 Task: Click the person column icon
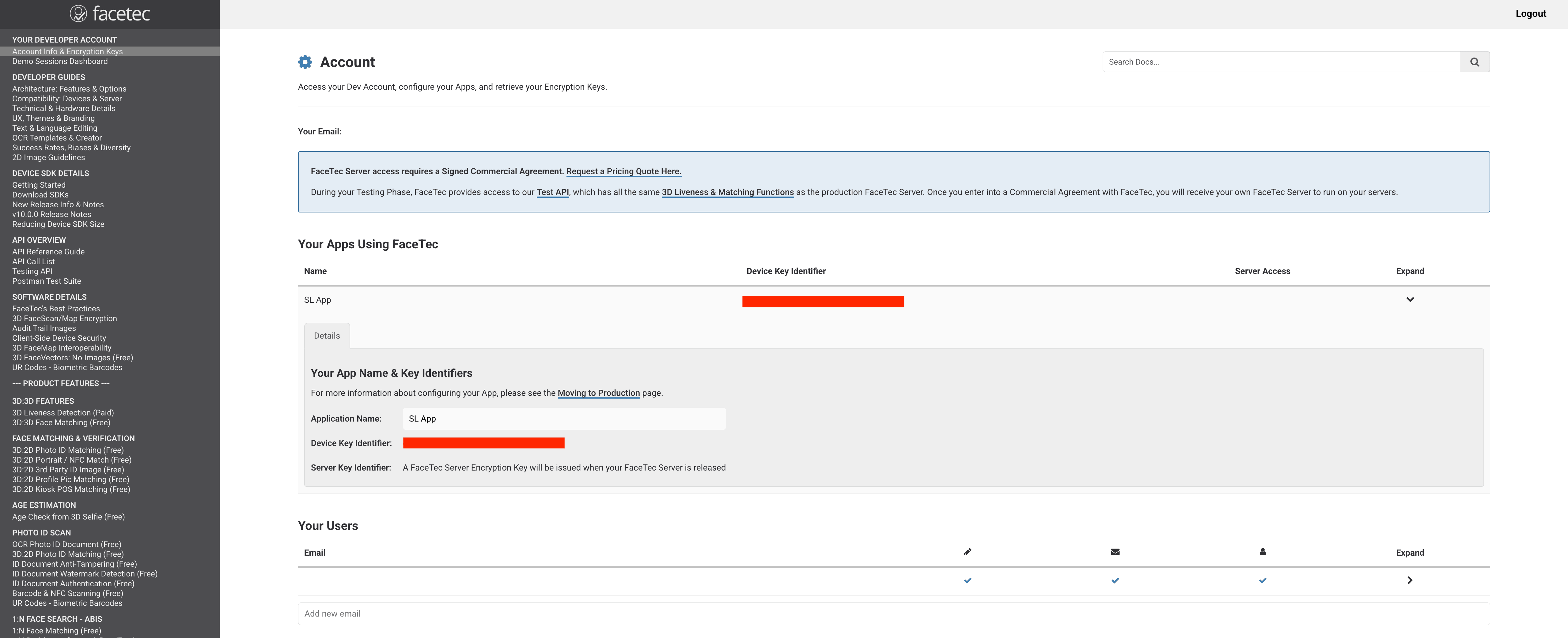(1263, 552)
